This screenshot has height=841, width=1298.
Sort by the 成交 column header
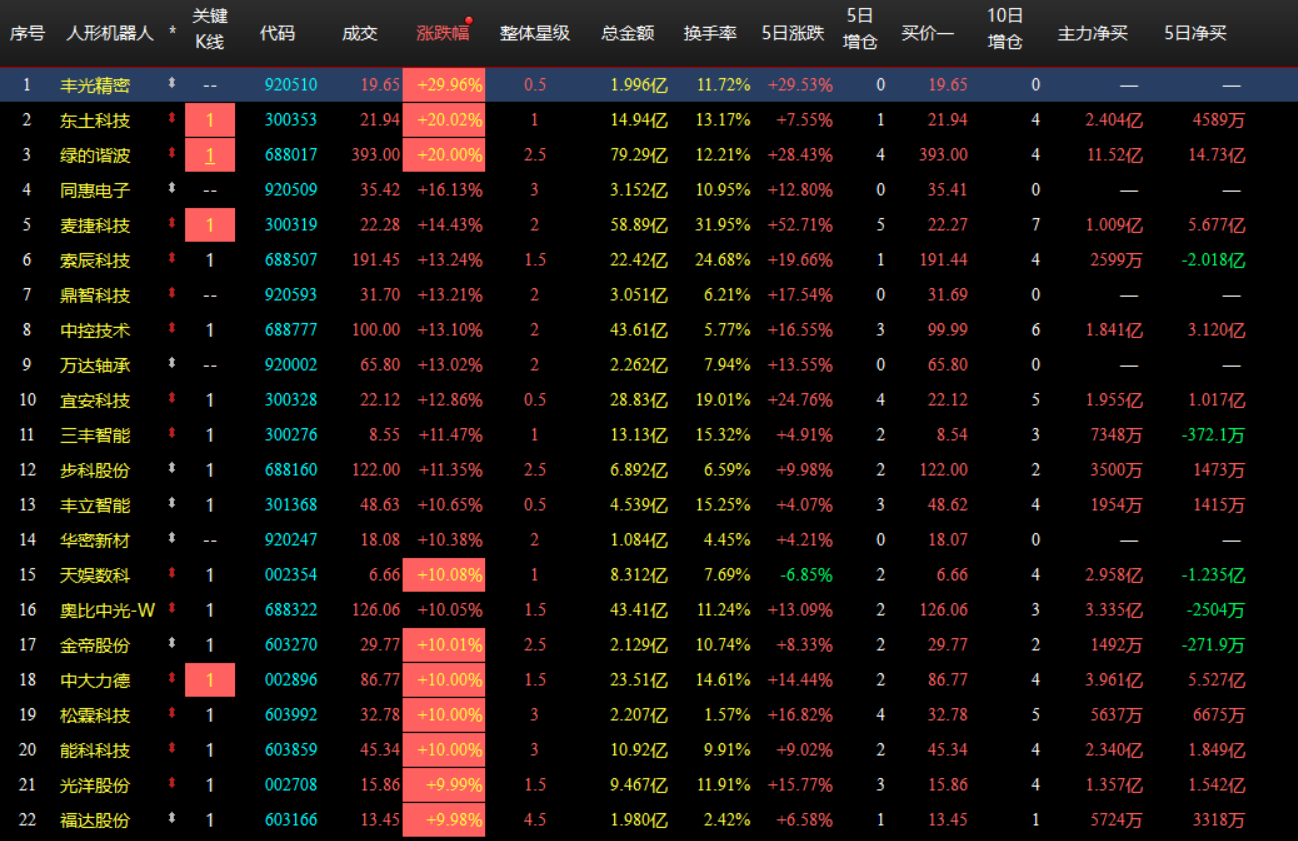coord(360,33)
